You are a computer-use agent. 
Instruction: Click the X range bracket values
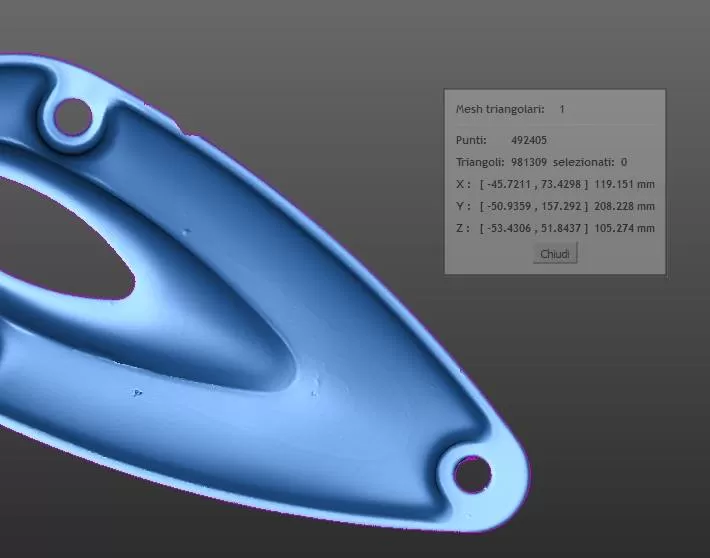tap(534, 184)
